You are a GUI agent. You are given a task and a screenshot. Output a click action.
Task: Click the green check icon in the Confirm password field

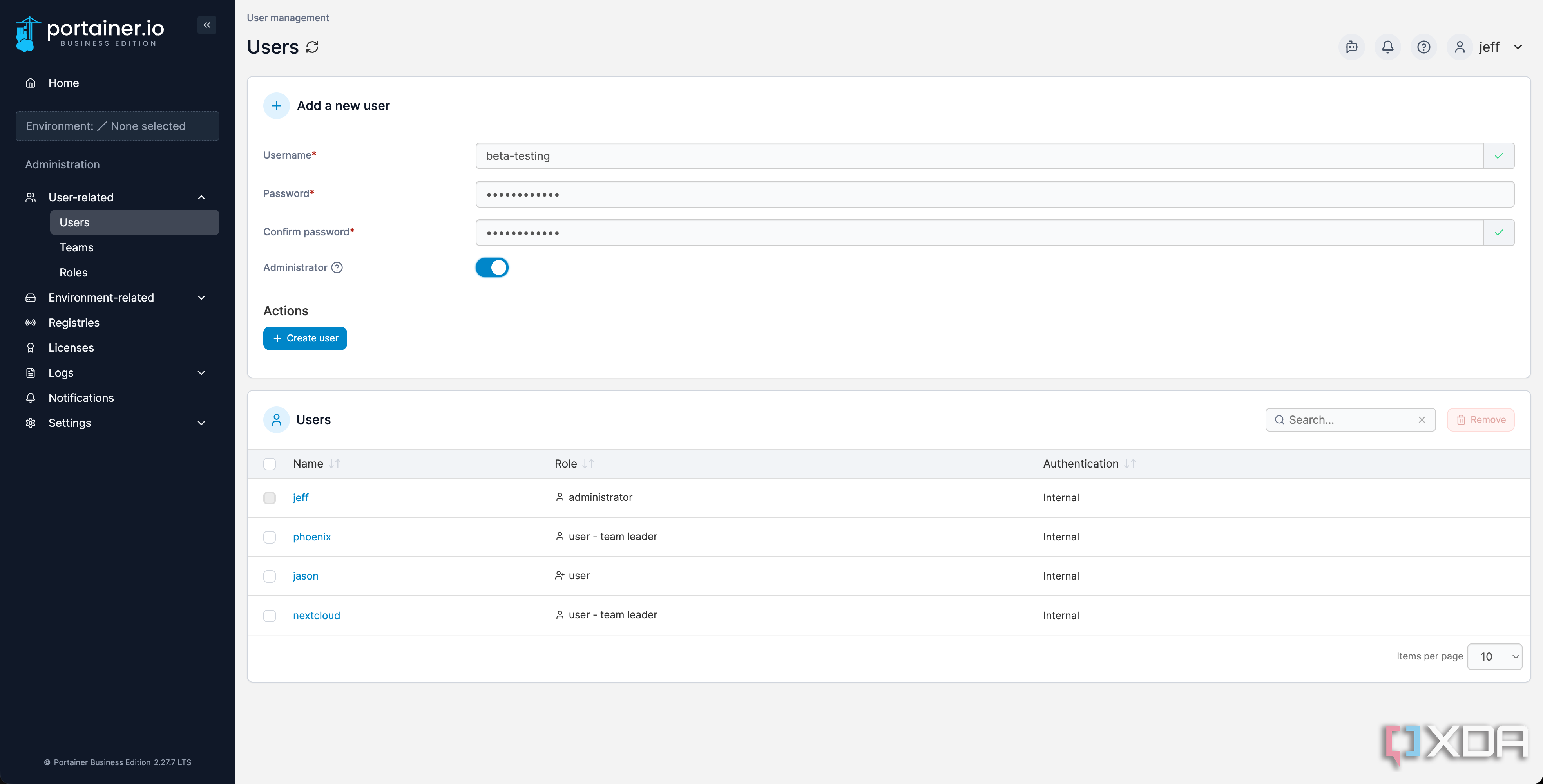[1499, 233]
